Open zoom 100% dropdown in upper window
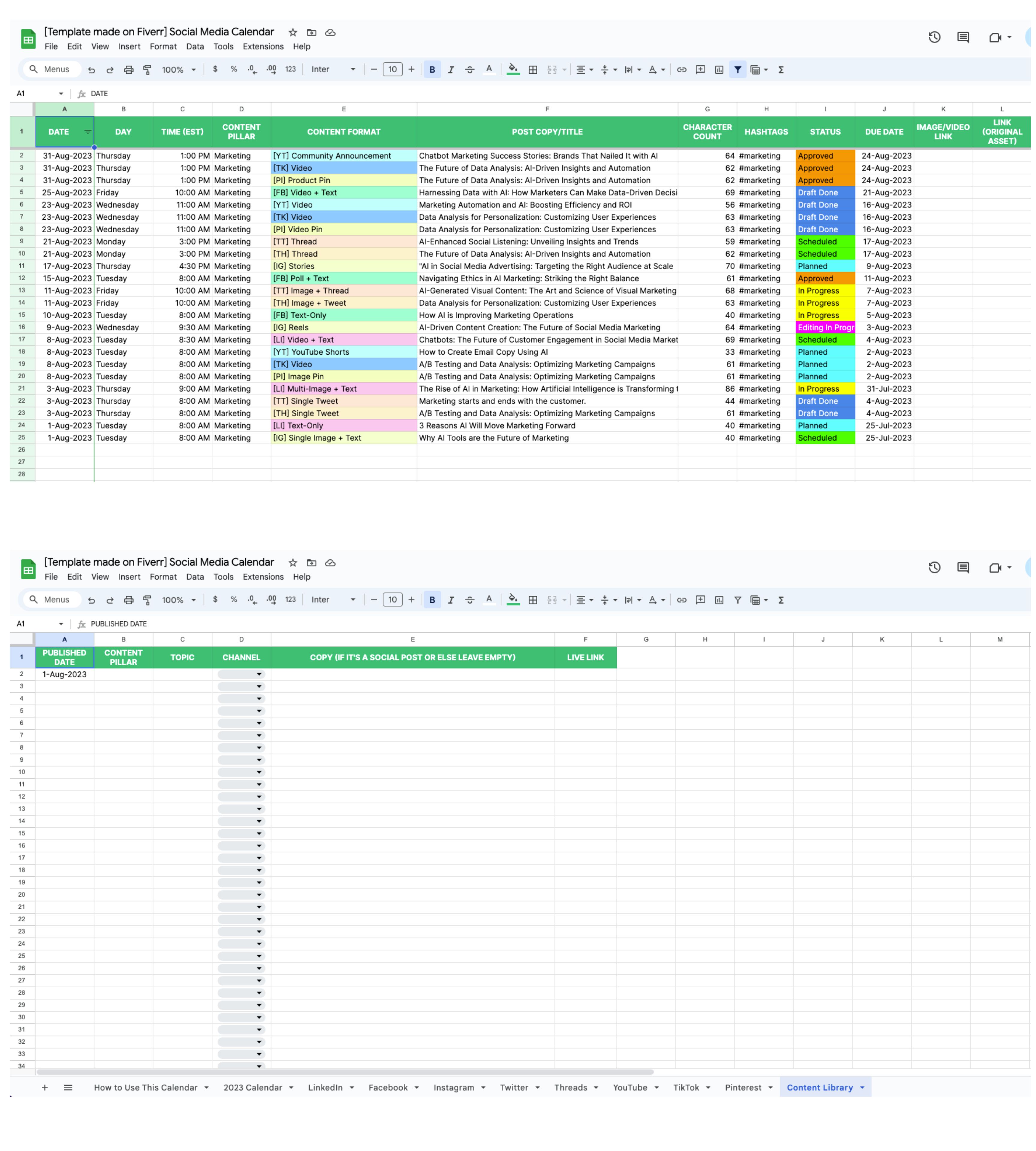 [x=179, y=70]
